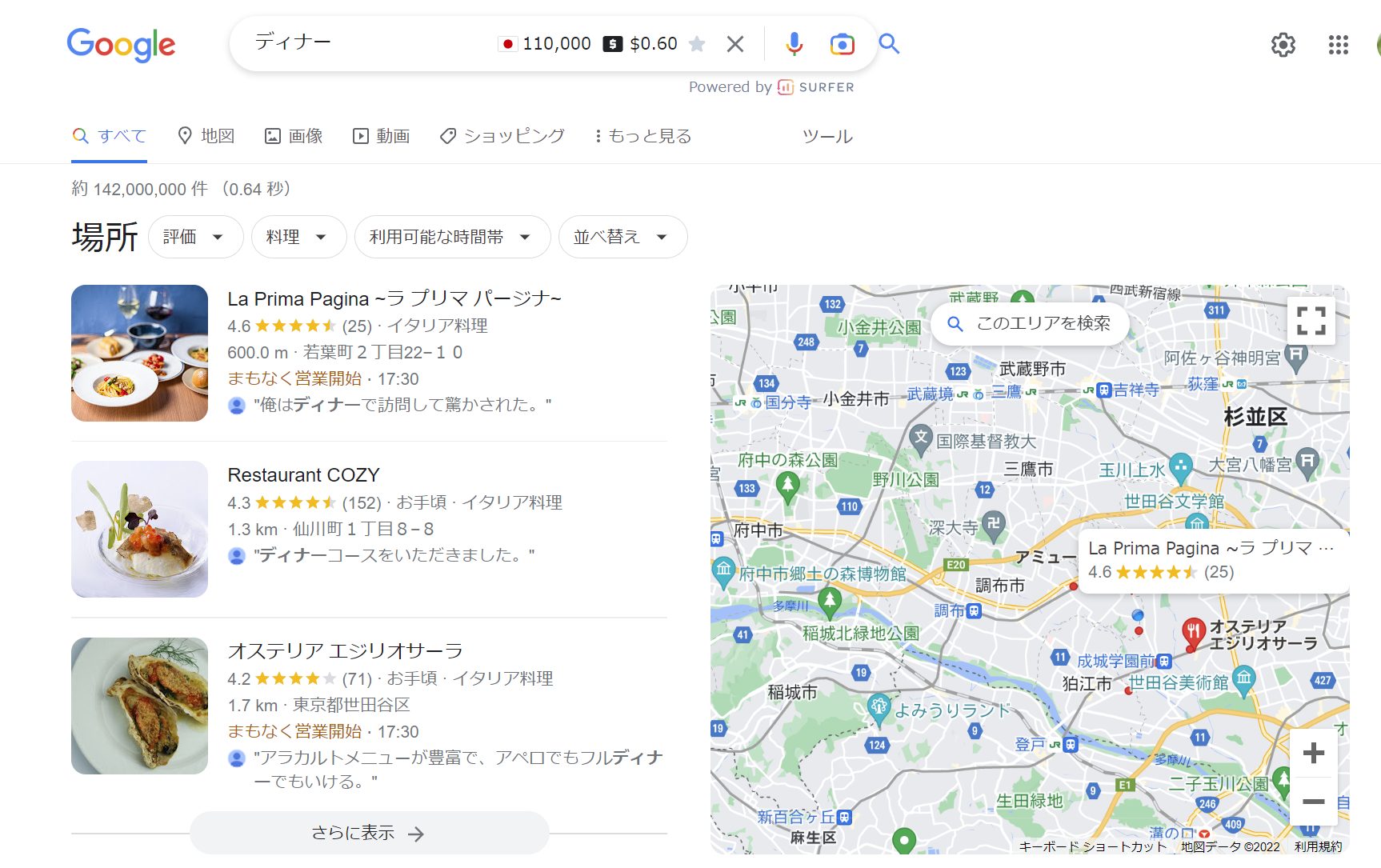Image resolution: width=1381 pixels, height=868 pixels.
Task: Click 野川公園 label on map
Action: click(x=905, y=479)
